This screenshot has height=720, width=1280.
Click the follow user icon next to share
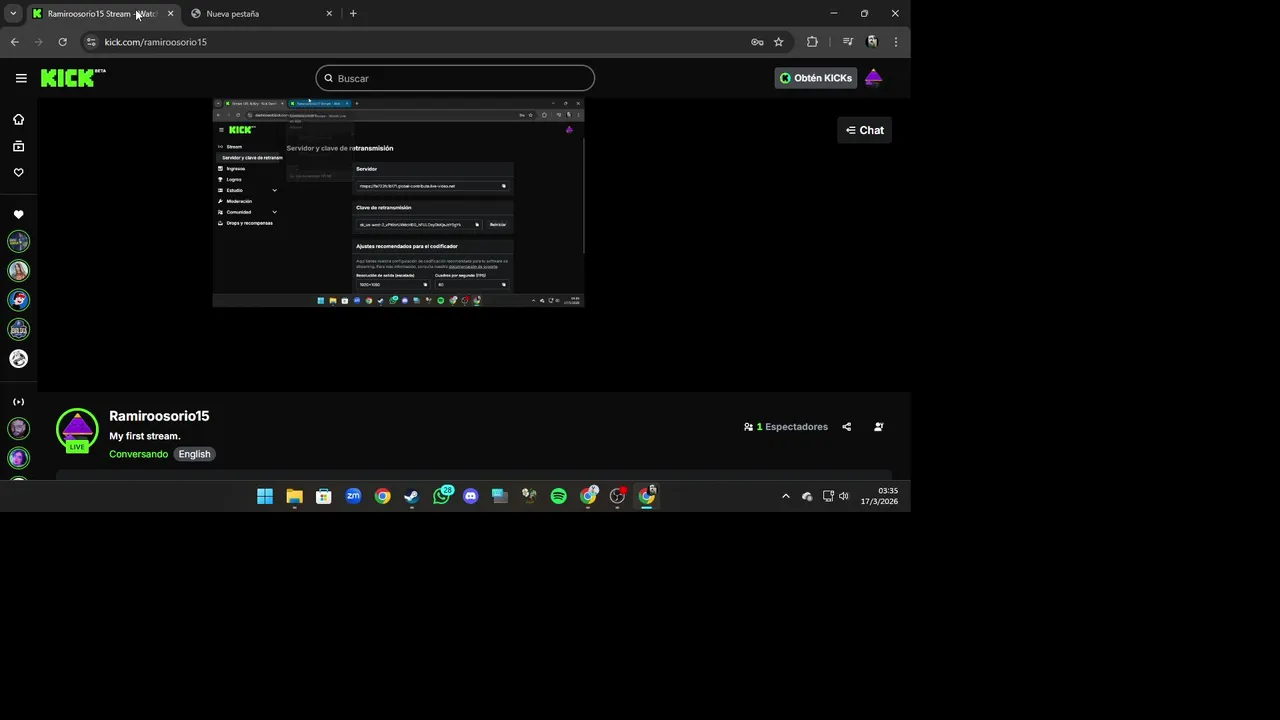pyautogui.click(x=879, y=427)
